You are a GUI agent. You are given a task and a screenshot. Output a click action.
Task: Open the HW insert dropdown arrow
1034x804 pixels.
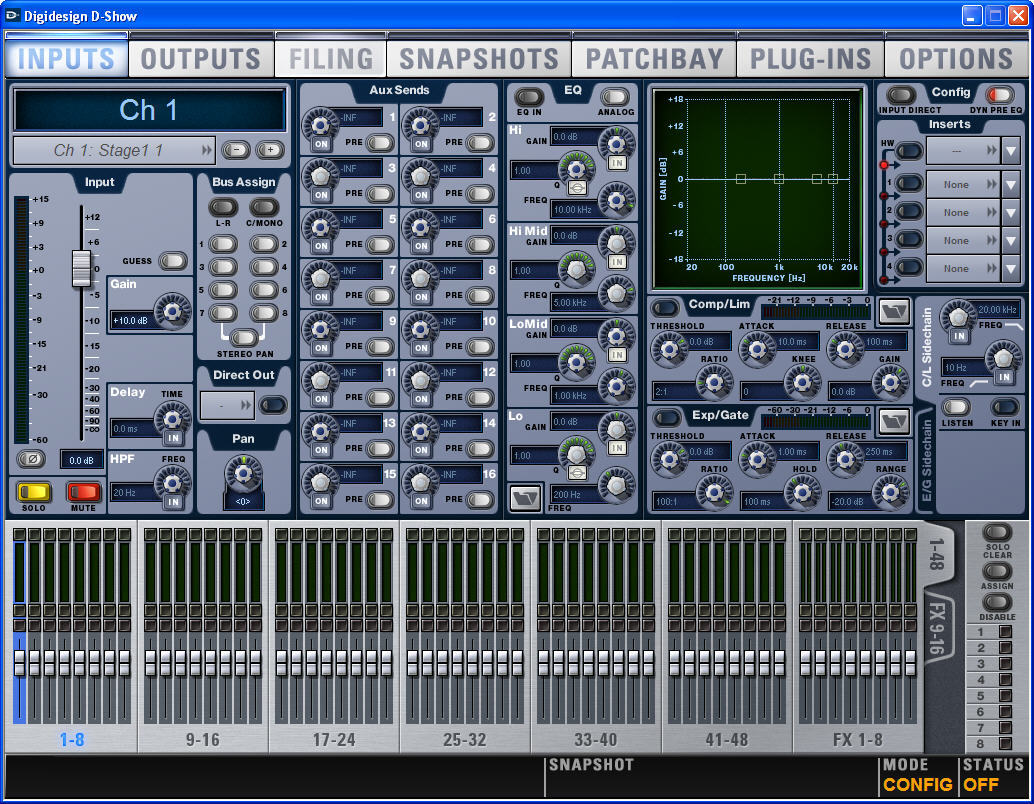[x=1011, y=151]
